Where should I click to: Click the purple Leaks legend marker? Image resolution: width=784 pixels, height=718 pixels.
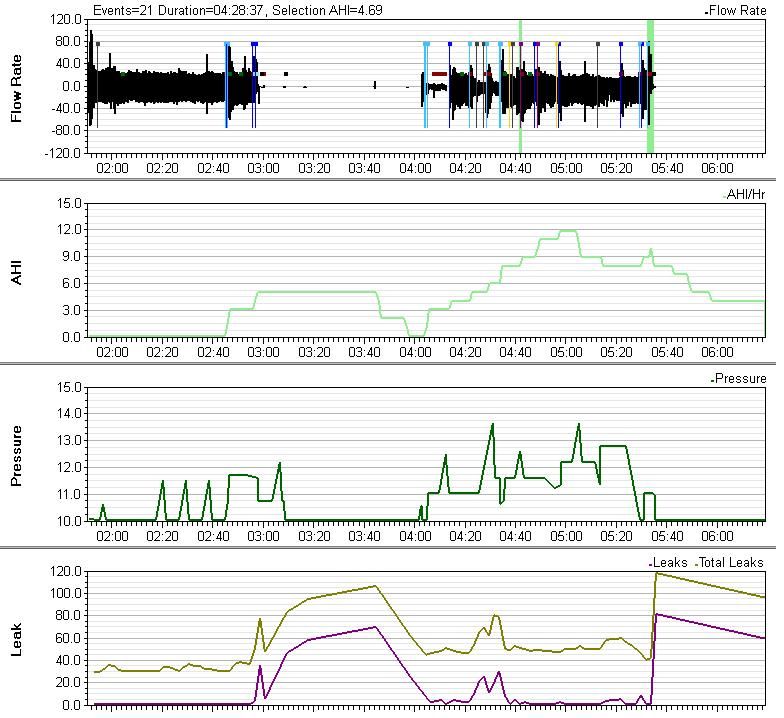point(651,564)
